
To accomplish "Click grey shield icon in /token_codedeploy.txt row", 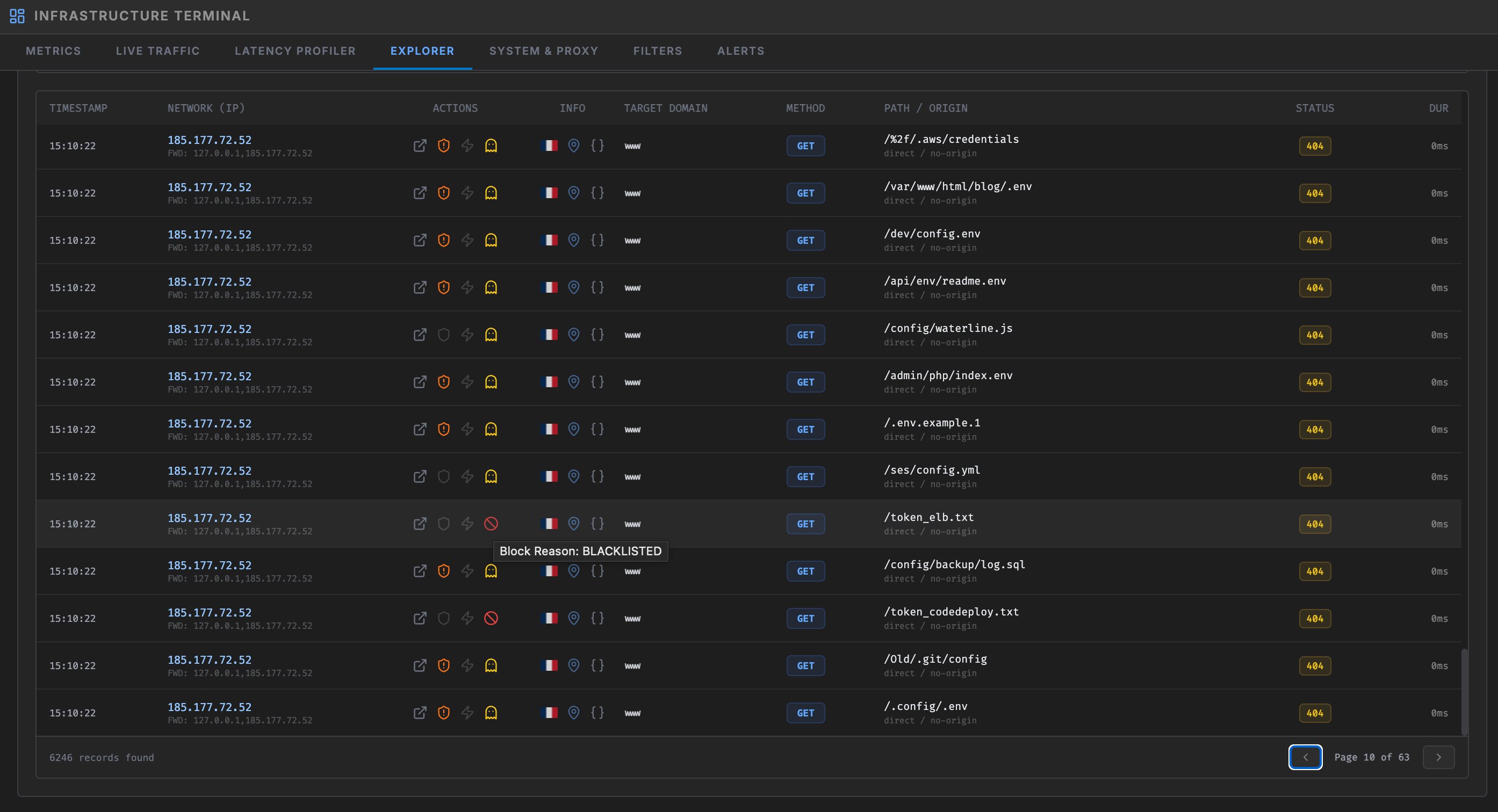I will pyautogui.click(x=444, y=619).
